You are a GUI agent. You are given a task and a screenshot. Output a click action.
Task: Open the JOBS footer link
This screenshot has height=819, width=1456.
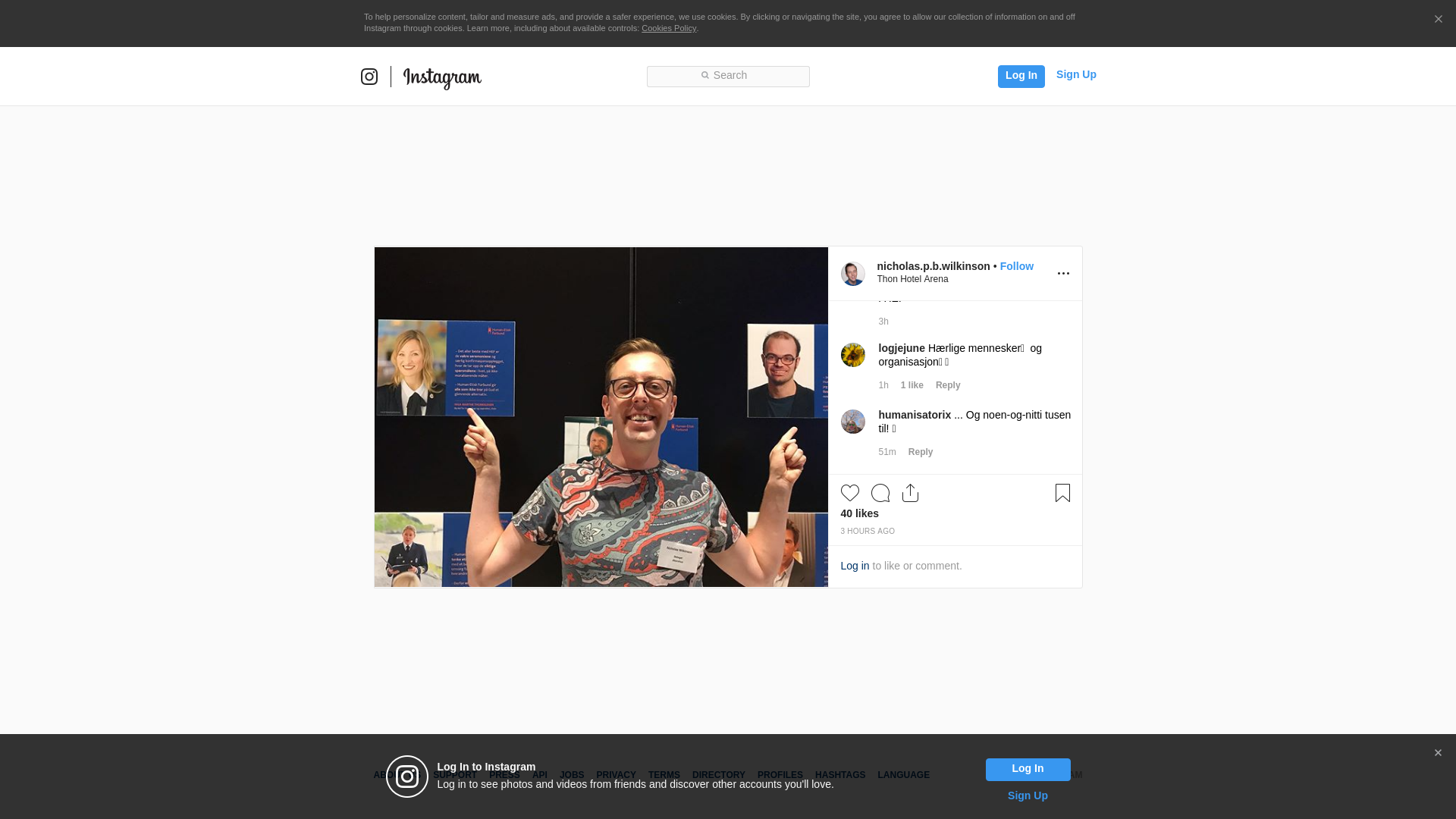tap(572, 775)
